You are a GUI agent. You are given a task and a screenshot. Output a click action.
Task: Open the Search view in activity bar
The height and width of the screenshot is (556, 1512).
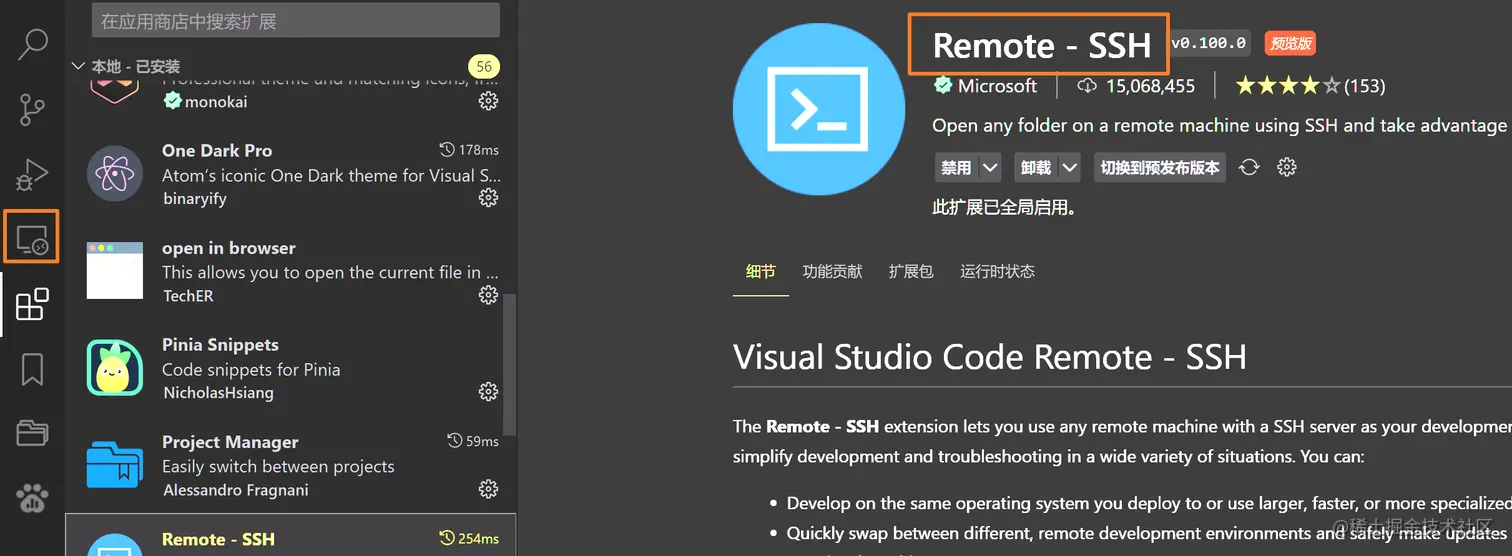click(33, 44)
